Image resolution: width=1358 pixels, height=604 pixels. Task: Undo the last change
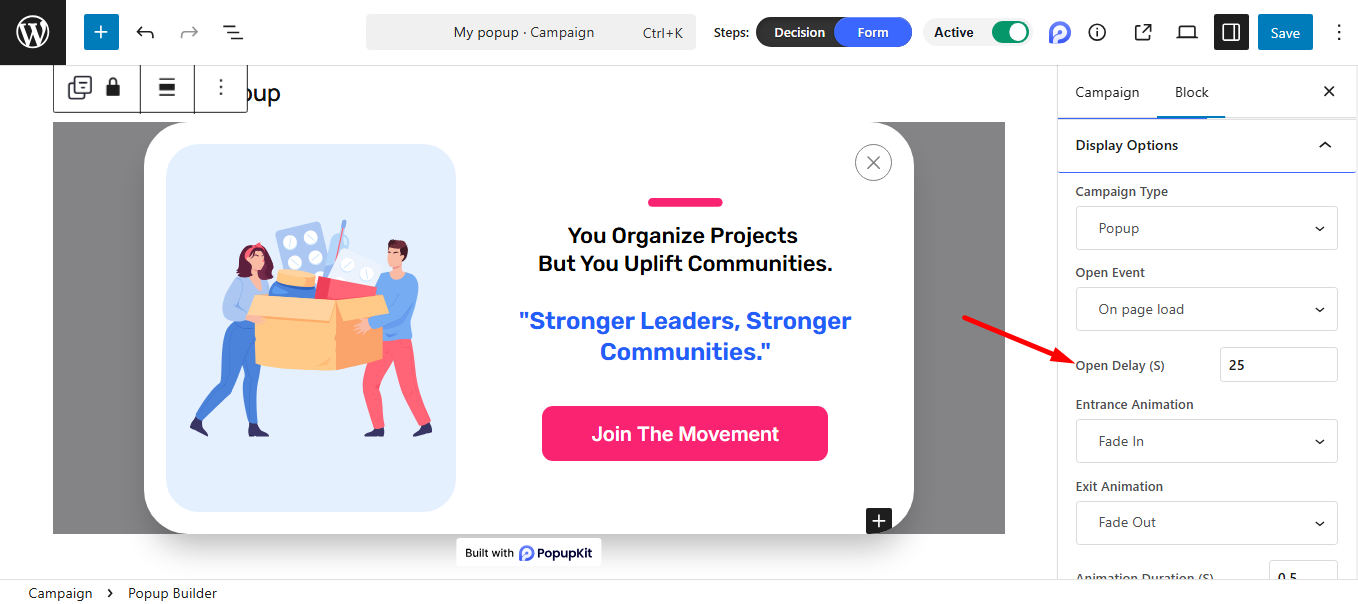click(146, 32)
